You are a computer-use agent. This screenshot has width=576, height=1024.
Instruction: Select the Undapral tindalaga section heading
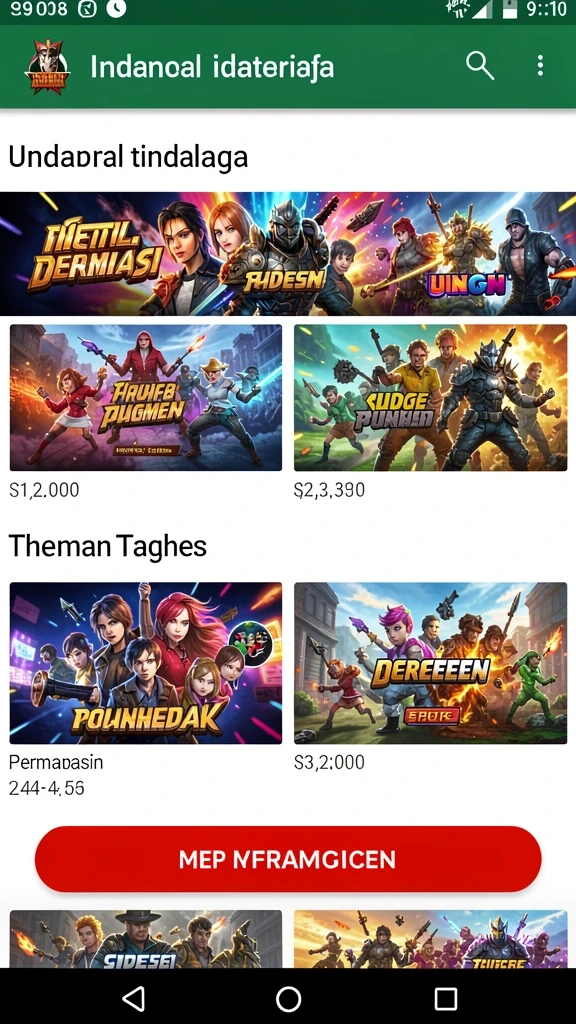coord(128,157)
